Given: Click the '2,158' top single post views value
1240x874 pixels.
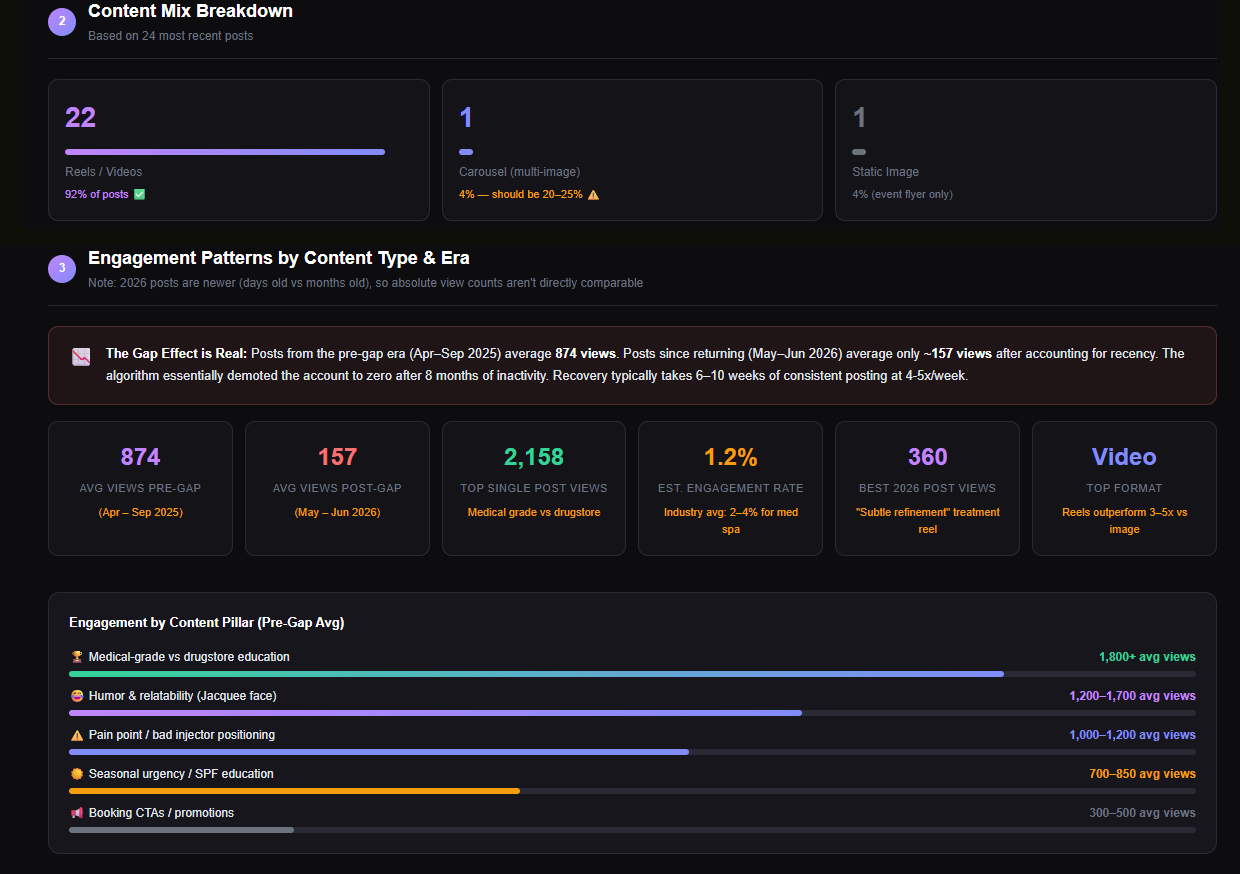Looking at the screenshot, I should 534,457.
